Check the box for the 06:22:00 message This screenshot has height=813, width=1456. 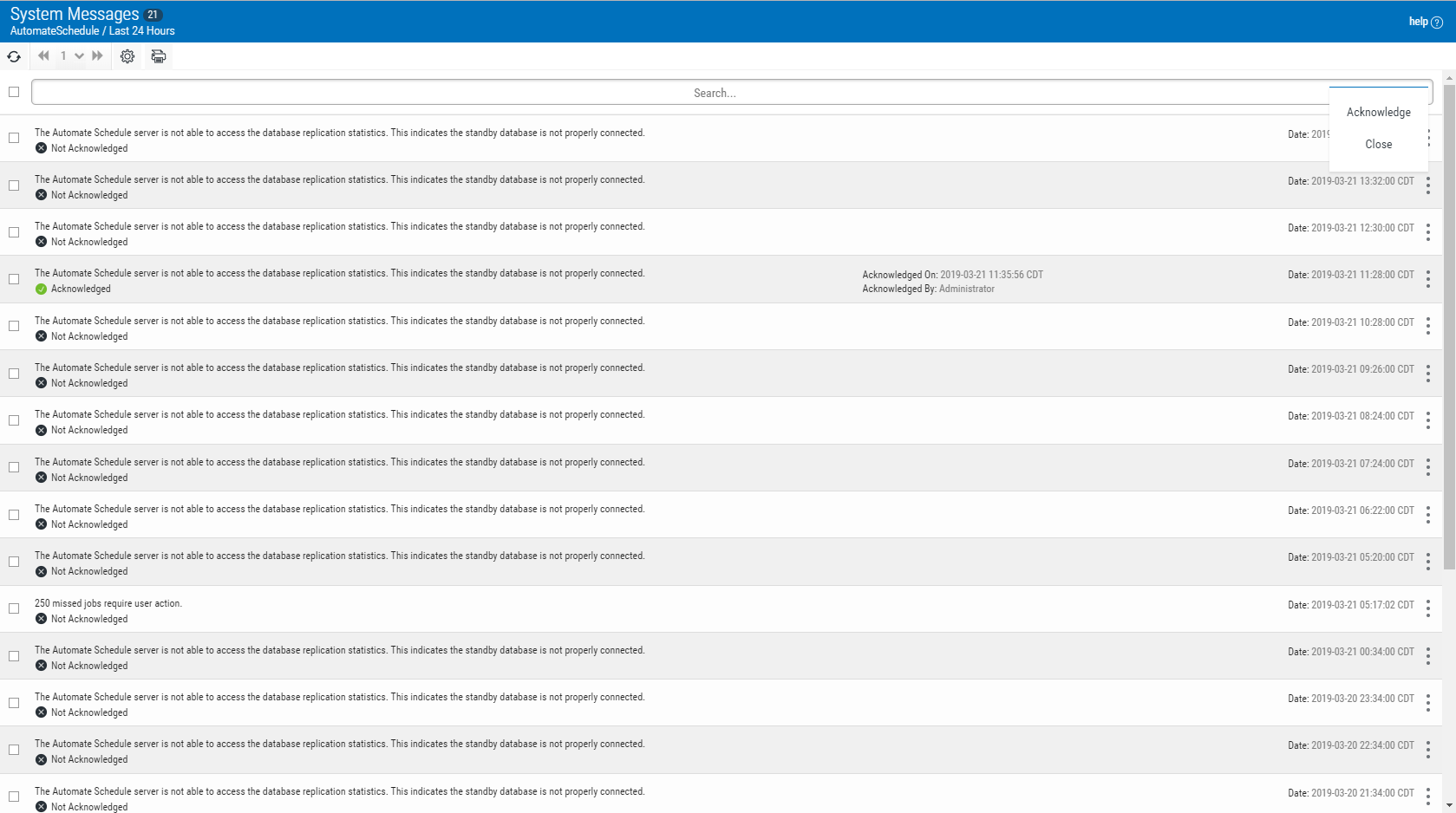click(14, 515)
